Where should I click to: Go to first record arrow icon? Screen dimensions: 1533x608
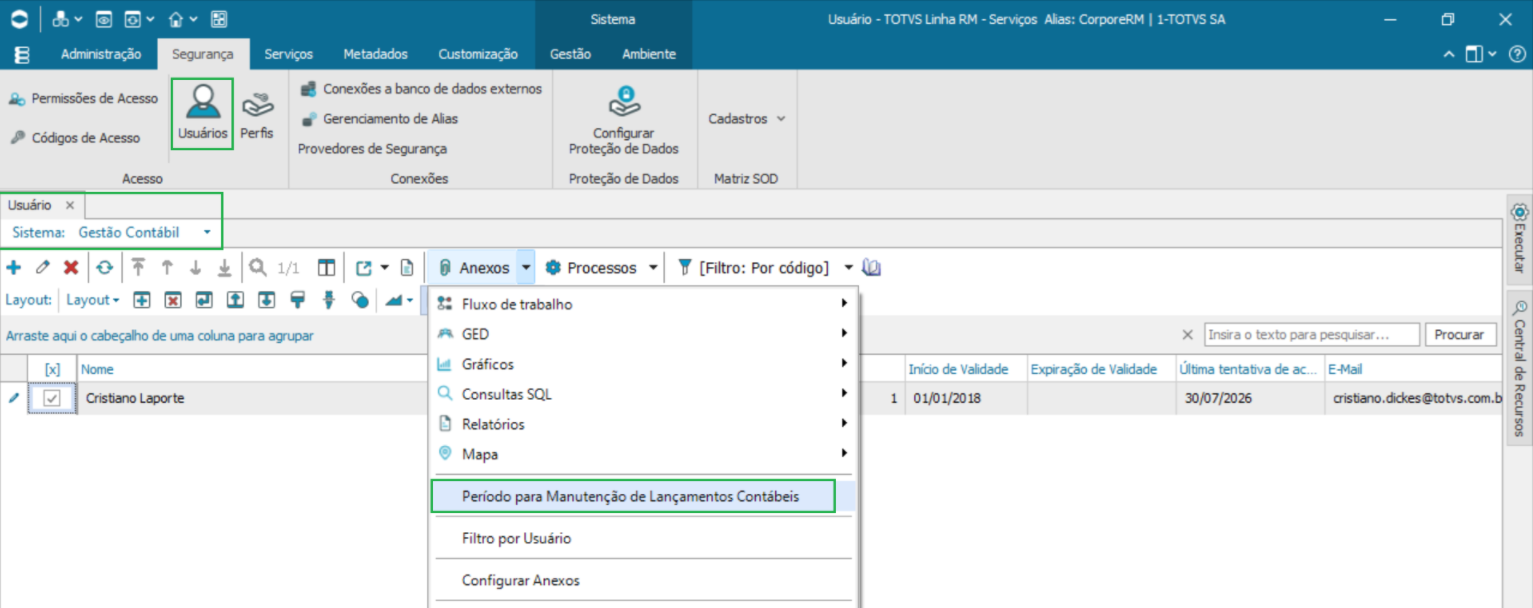point(139,268)
